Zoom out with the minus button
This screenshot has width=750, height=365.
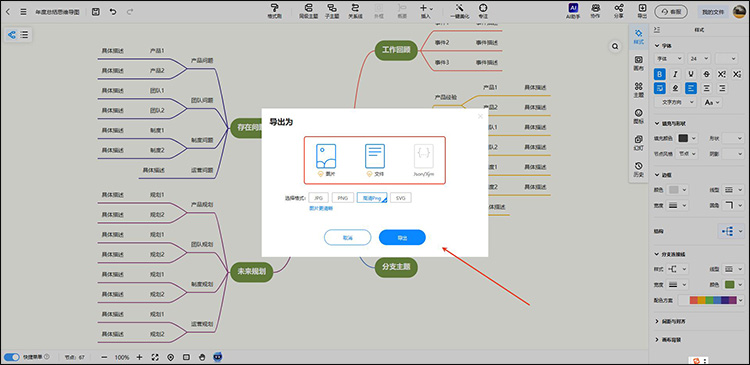click(105, 357)
